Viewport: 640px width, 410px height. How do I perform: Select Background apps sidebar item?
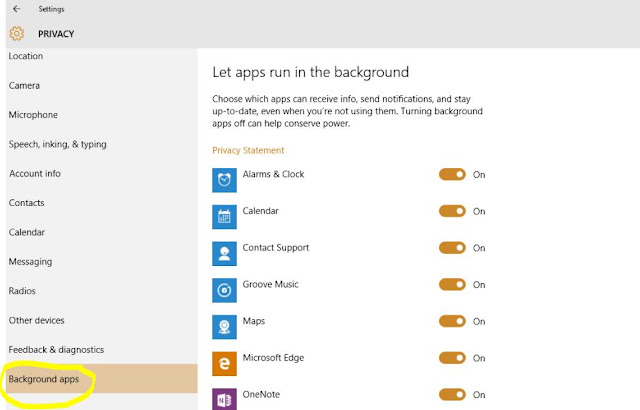point(101,379)
